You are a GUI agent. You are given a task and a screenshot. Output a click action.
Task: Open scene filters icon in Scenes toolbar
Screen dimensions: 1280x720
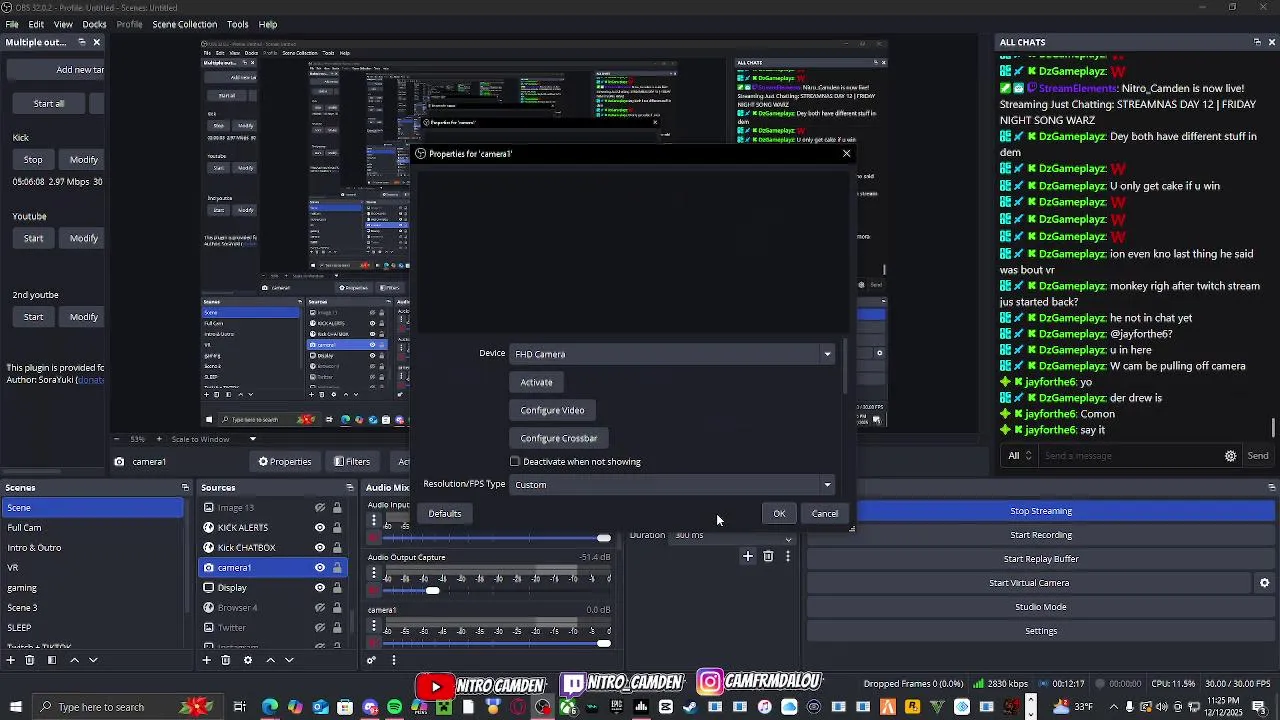[x=52, y=660]
